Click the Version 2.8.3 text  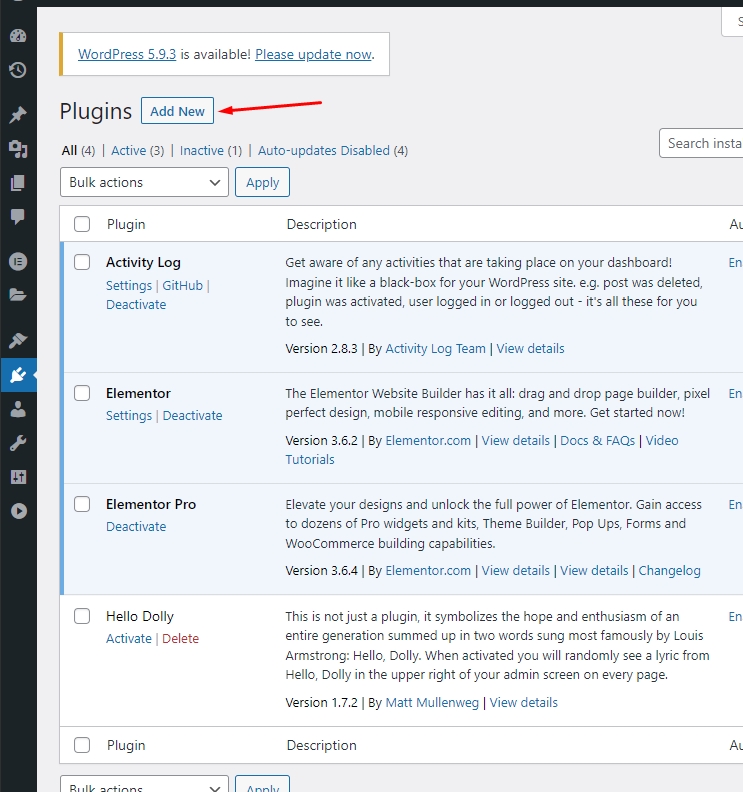click(321, 349)
